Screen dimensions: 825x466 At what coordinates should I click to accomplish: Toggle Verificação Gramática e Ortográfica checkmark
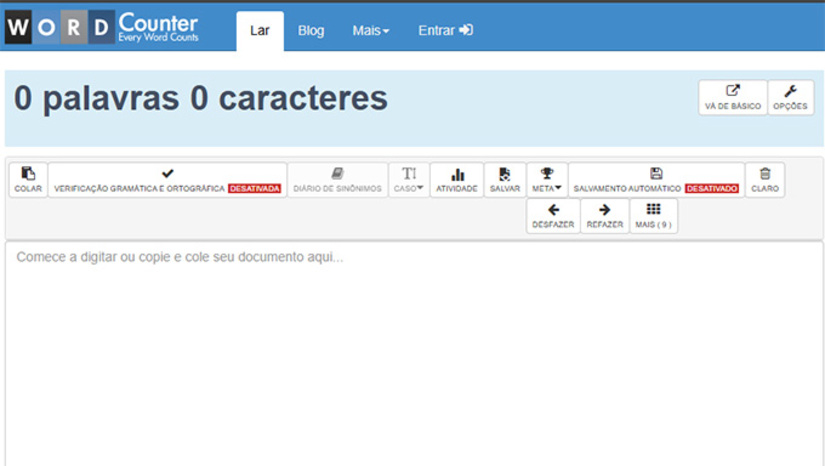[x=167, y=180]
